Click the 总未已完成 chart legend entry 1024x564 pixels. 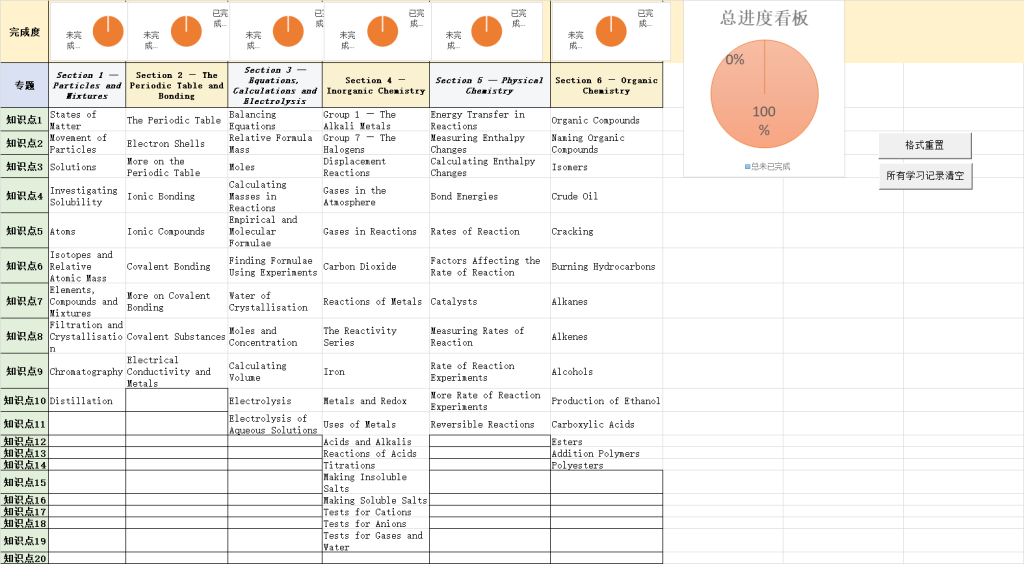tap(767, 166)
